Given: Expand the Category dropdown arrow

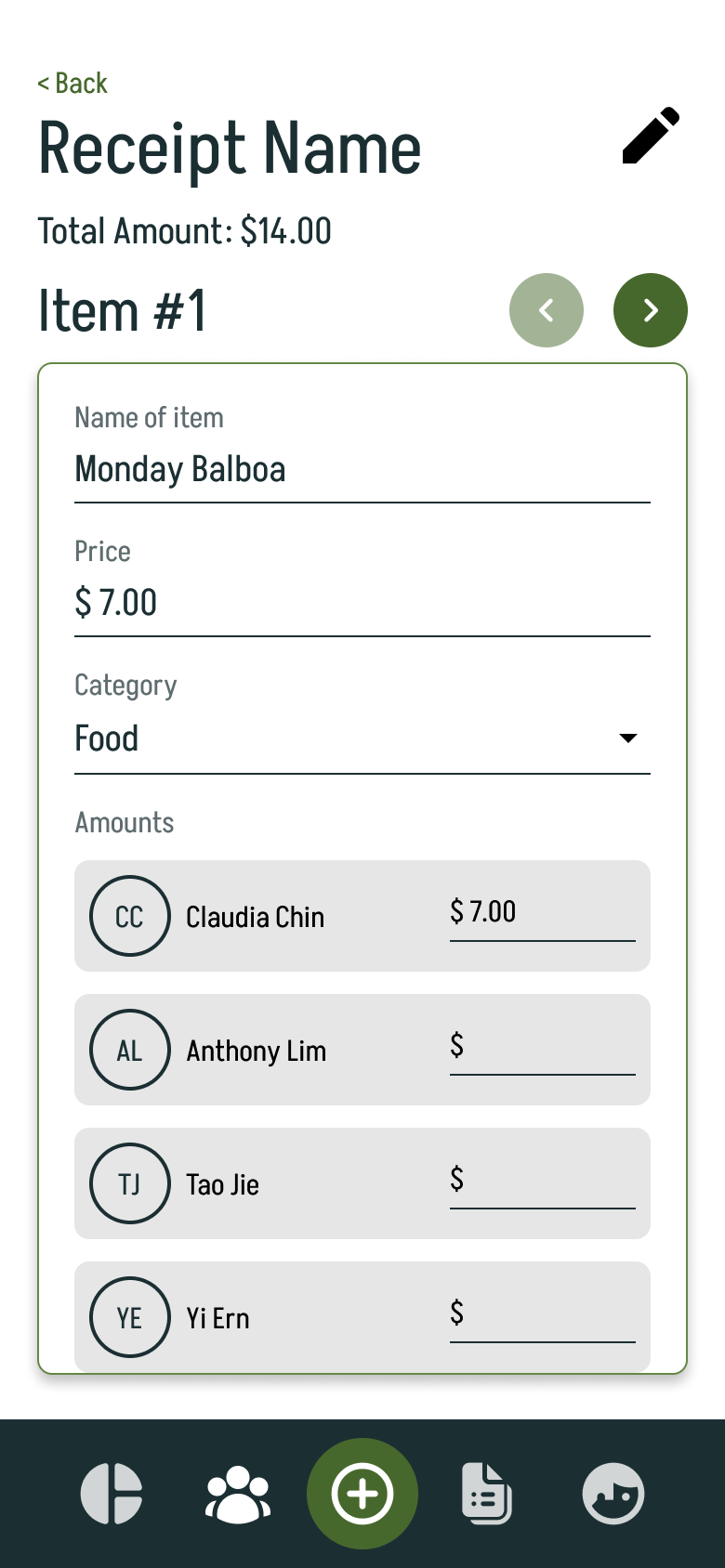Looking at the screenshot, I should pyautogui.click(x=628, y=738).
